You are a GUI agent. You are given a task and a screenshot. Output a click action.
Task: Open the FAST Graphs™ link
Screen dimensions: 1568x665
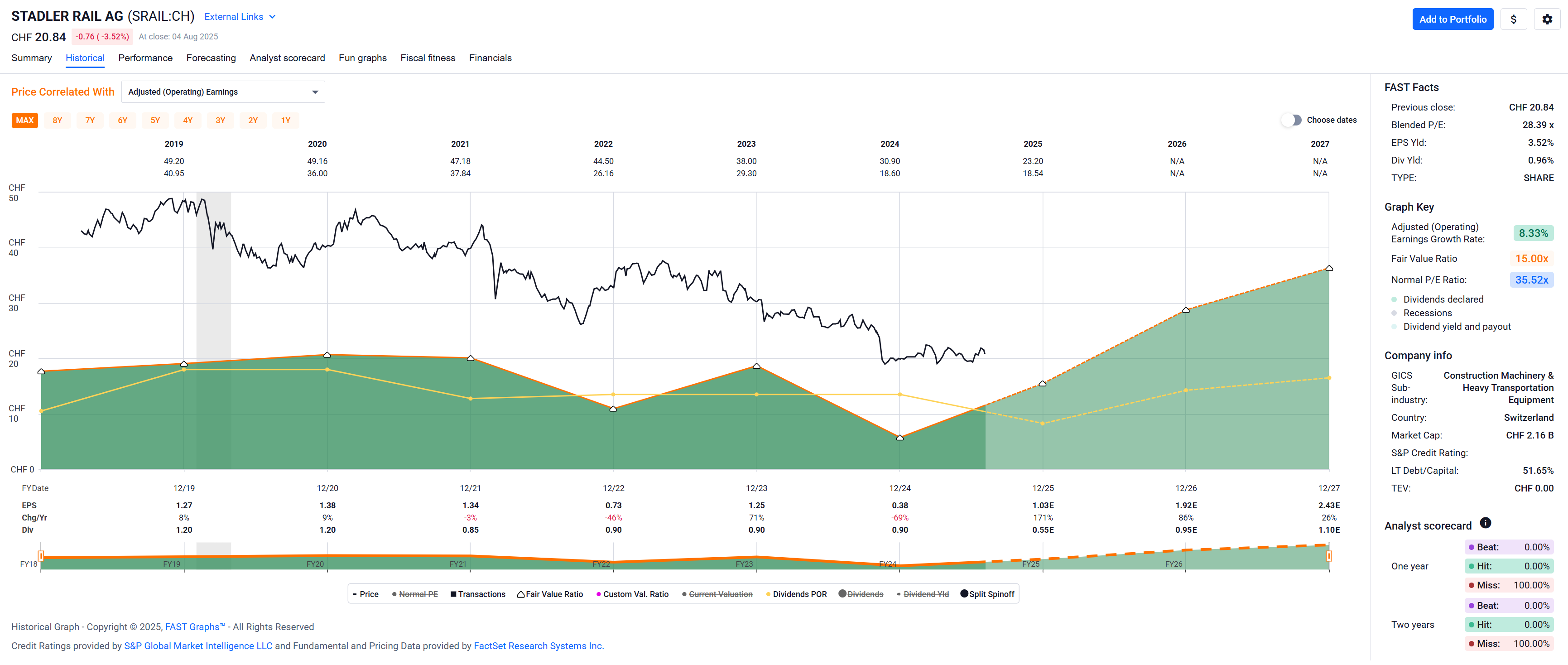click(195, 626)
